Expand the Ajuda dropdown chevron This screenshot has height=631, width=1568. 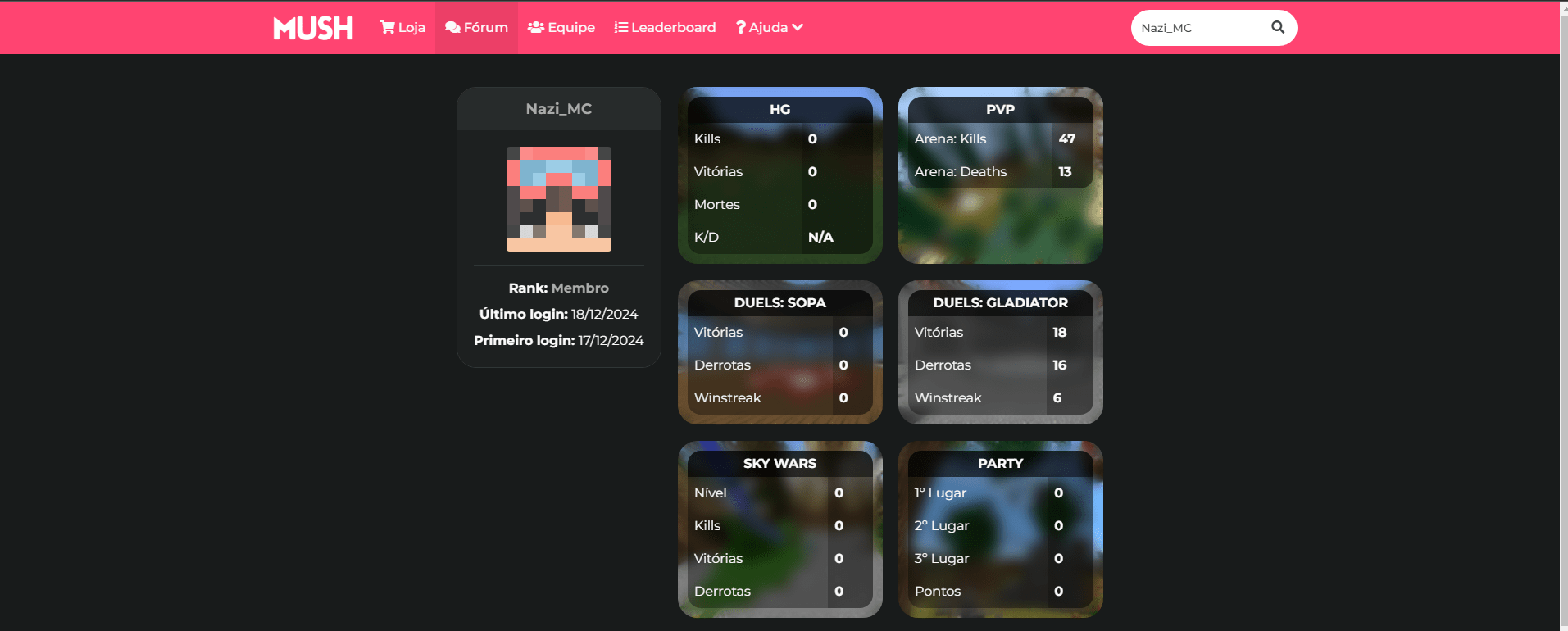click(x=798, y=27)
